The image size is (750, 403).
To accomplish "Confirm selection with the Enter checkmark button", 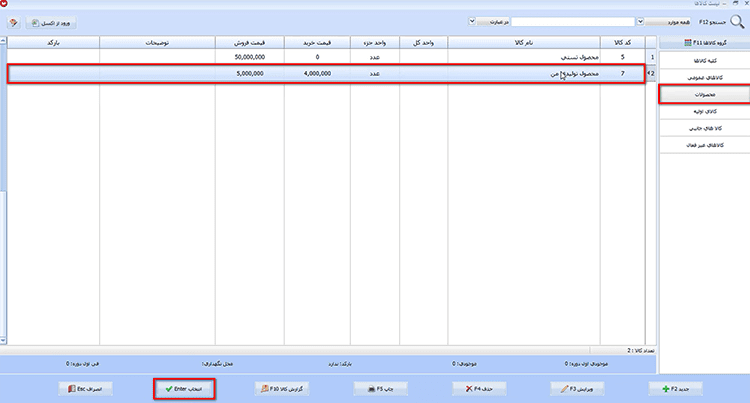I will pyautogui.click(x=184, y=389).
